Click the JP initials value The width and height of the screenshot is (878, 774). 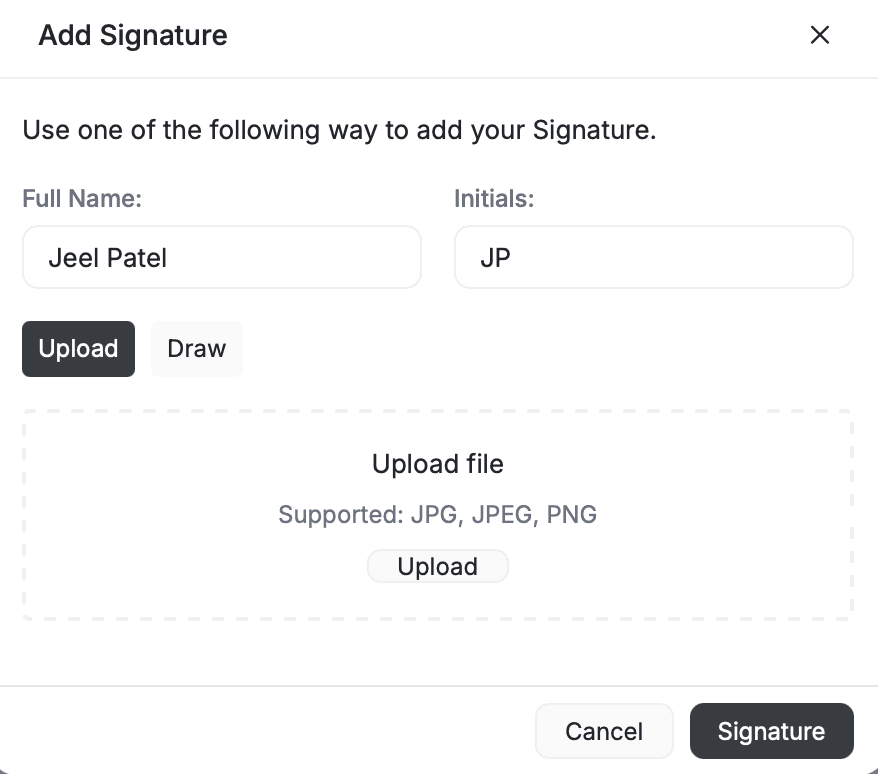point(496,257)
